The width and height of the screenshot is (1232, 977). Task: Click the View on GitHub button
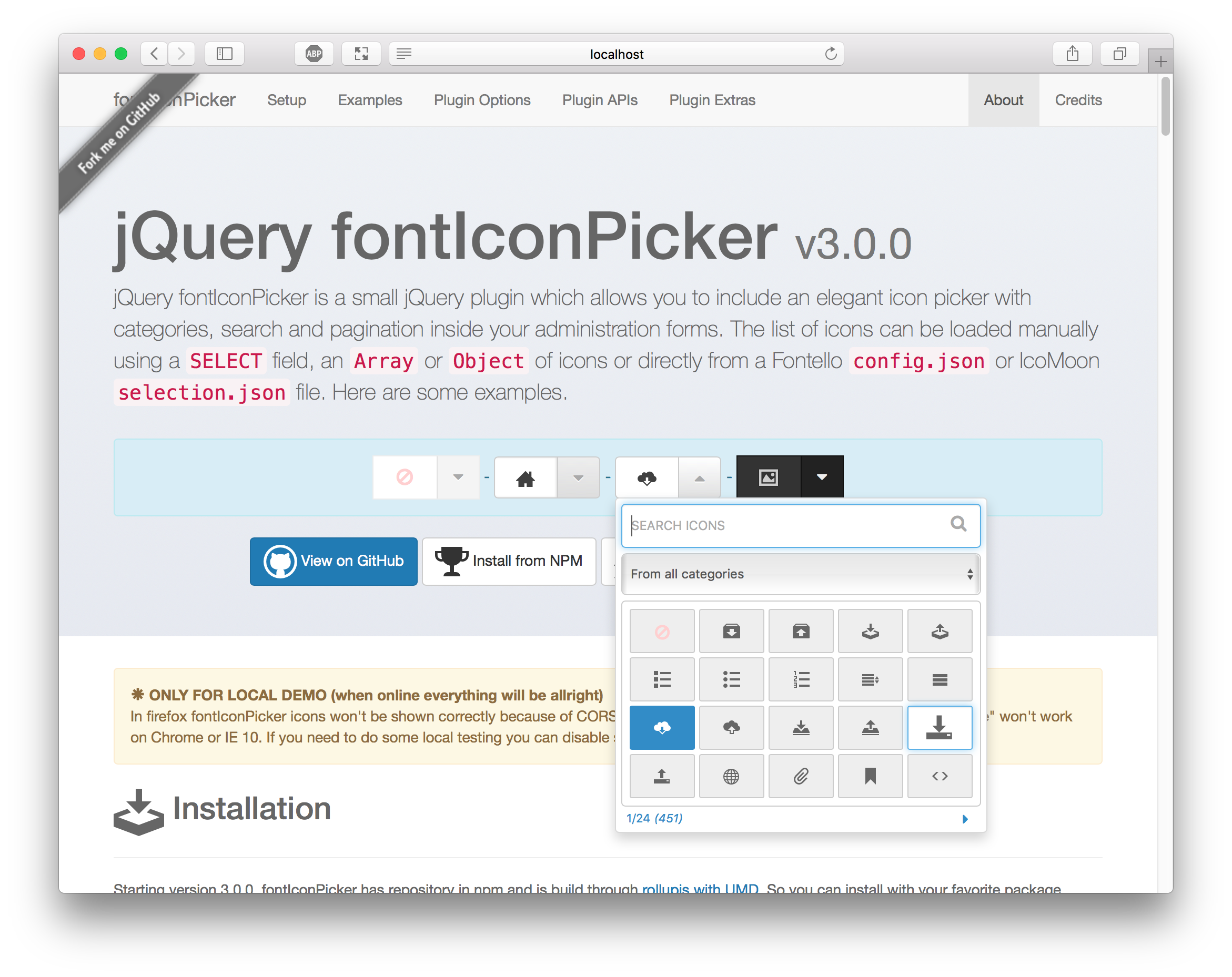334,561
